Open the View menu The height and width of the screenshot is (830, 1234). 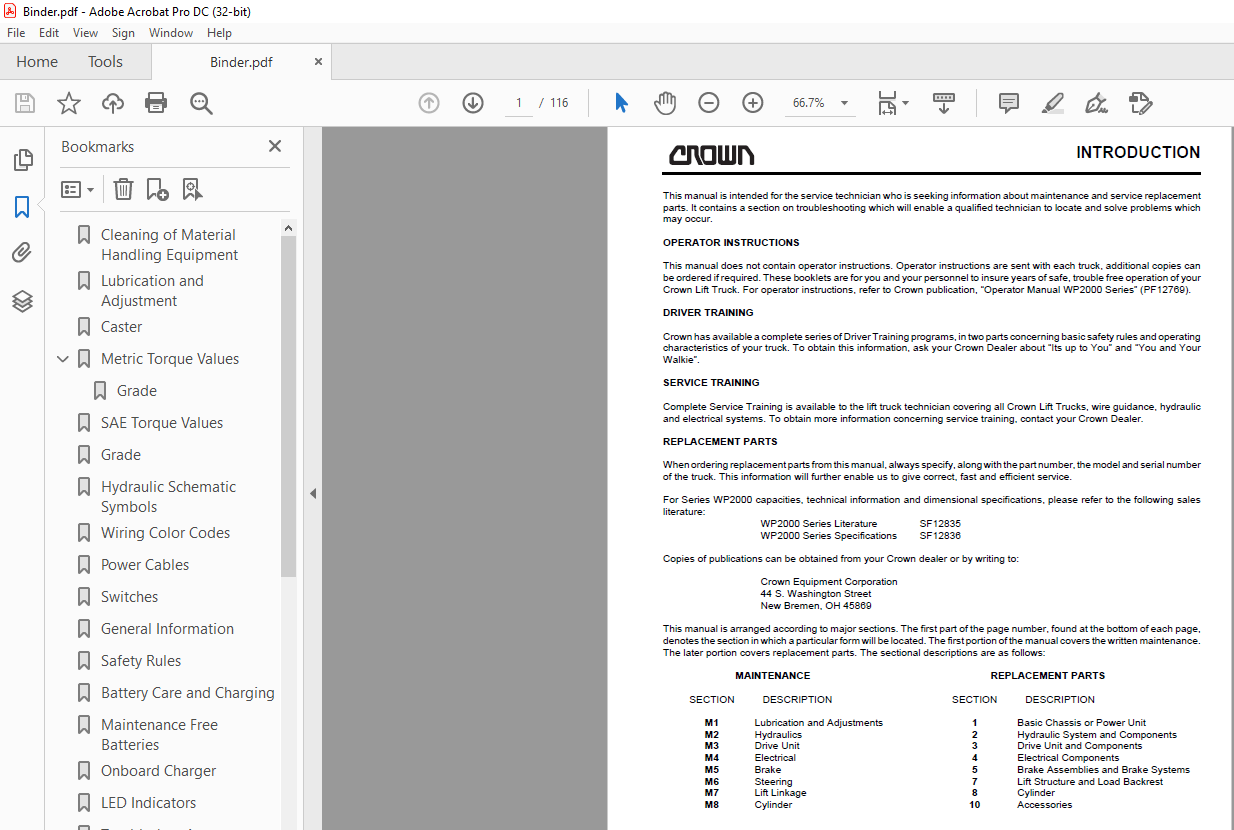coord(85,33)
